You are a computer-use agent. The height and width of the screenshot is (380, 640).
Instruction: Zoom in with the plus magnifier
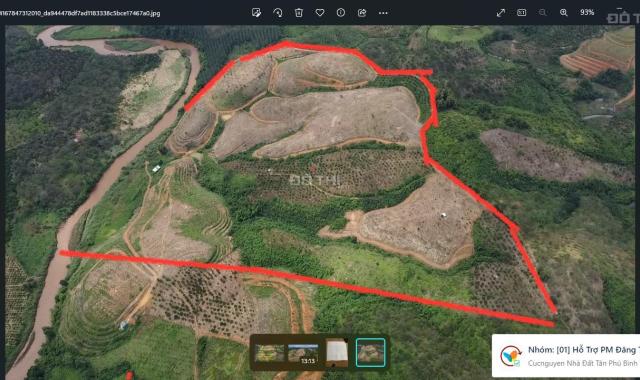(x=564, y=13)
